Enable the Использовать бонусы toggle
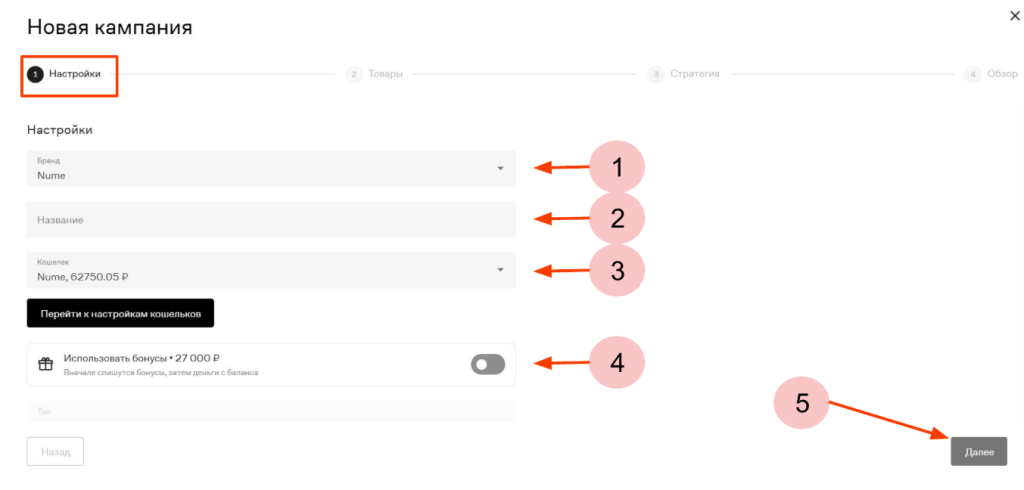 click(488, 365)
